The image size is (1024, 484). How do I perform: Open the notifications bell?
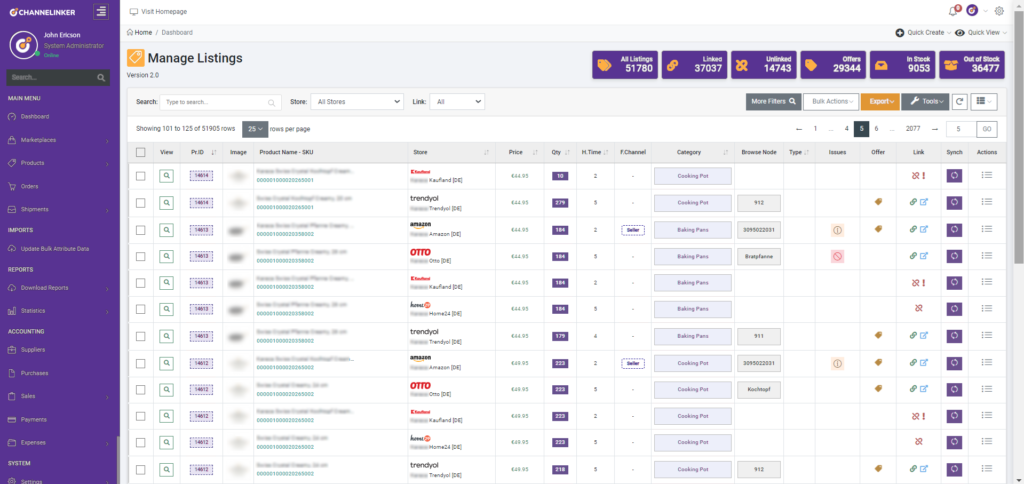[952, 11]
